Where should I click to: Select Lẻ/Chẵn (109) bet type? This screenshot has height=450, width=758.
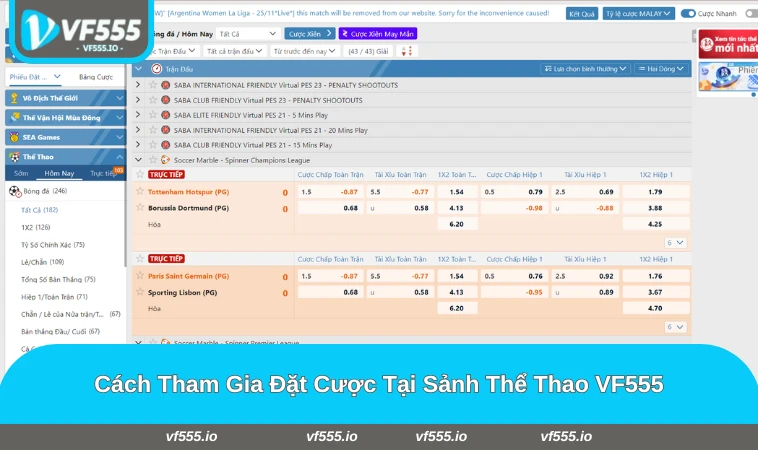43,262
